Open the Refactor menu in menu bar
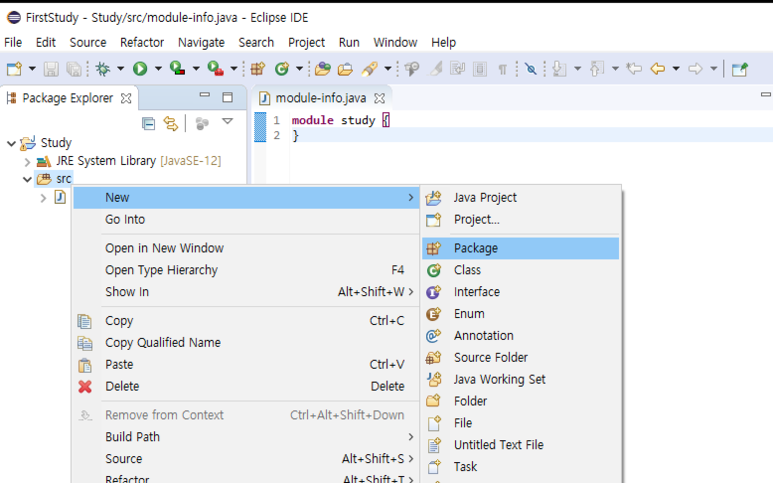 (x=142, y=42)
